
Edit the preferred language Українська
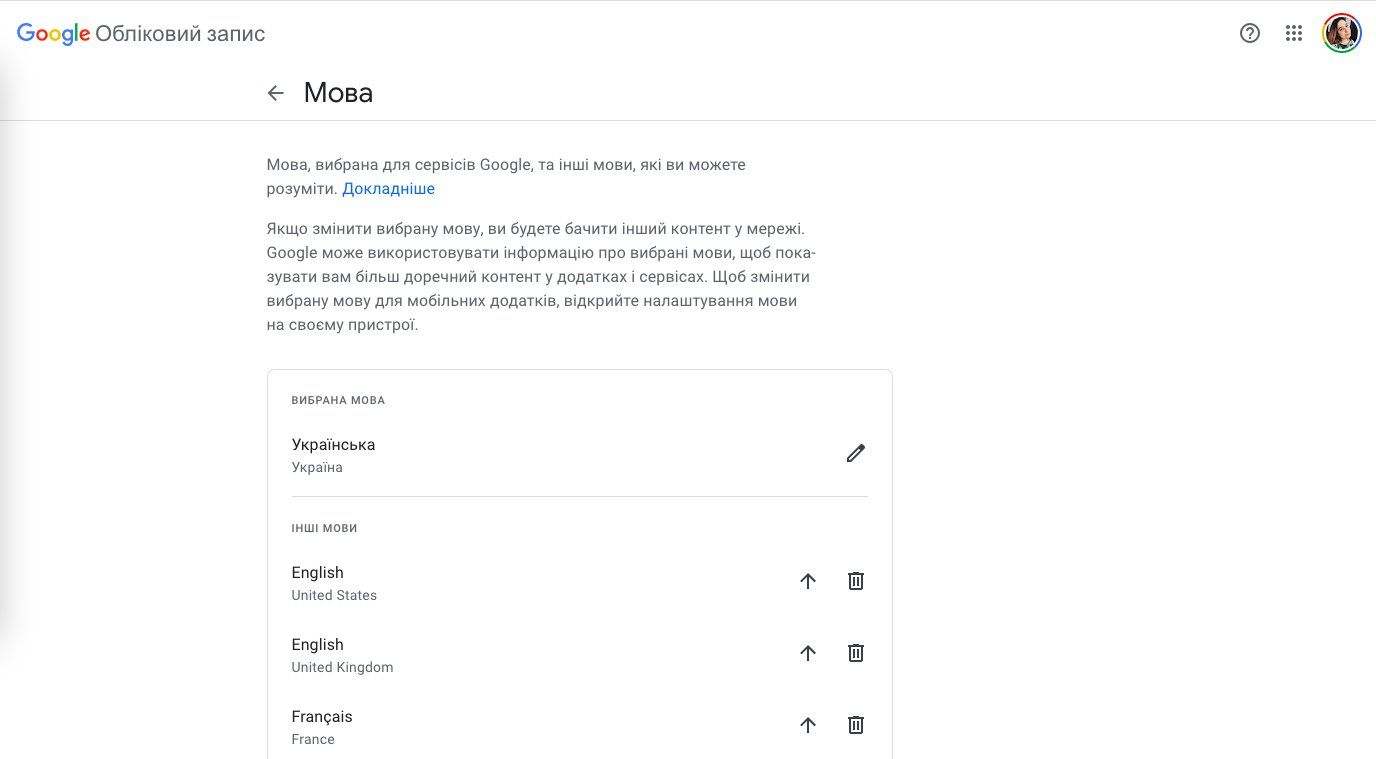(x=855, y=454)
